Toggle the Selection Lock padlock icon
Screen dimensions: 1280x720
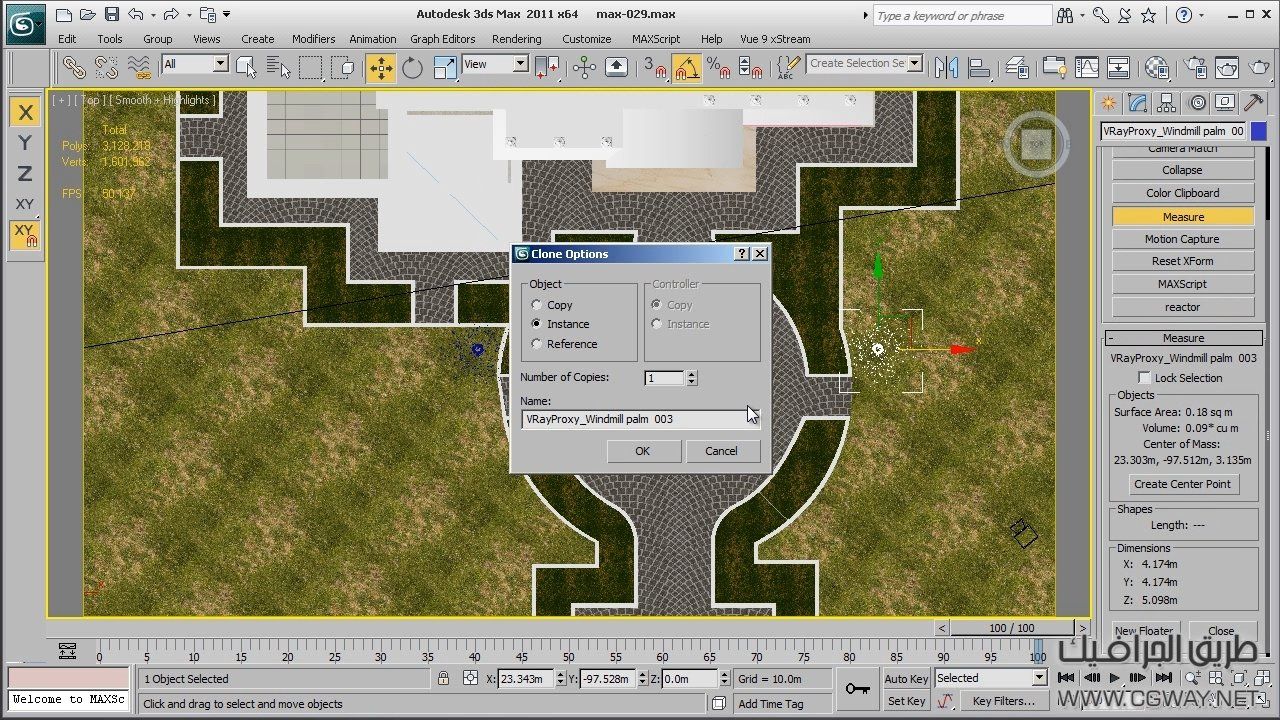[443, 679]
